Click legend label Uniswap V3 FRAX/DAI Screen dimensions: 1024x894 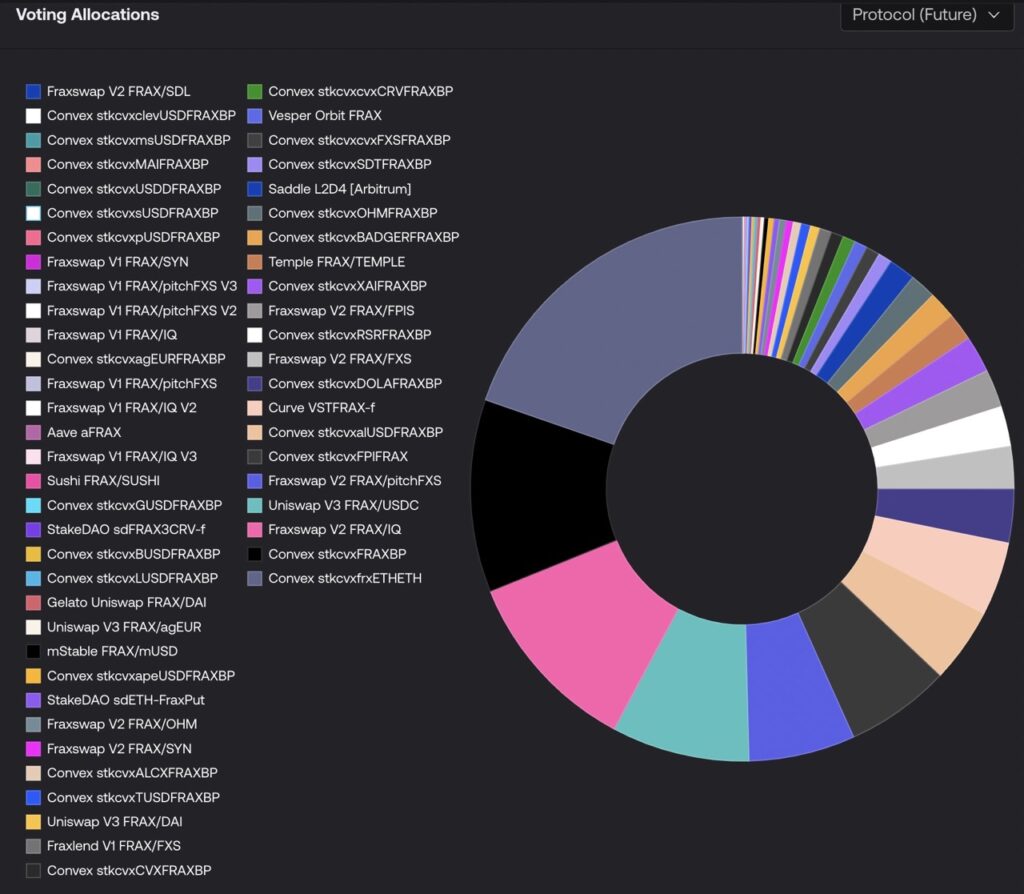(114, 822)
